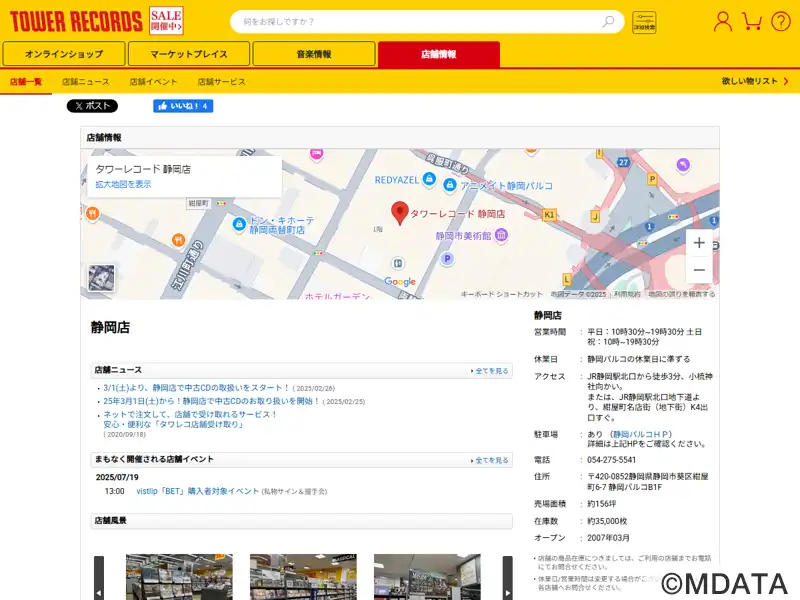
Task: Click the J exit marker on map
Action: point(595,216)
